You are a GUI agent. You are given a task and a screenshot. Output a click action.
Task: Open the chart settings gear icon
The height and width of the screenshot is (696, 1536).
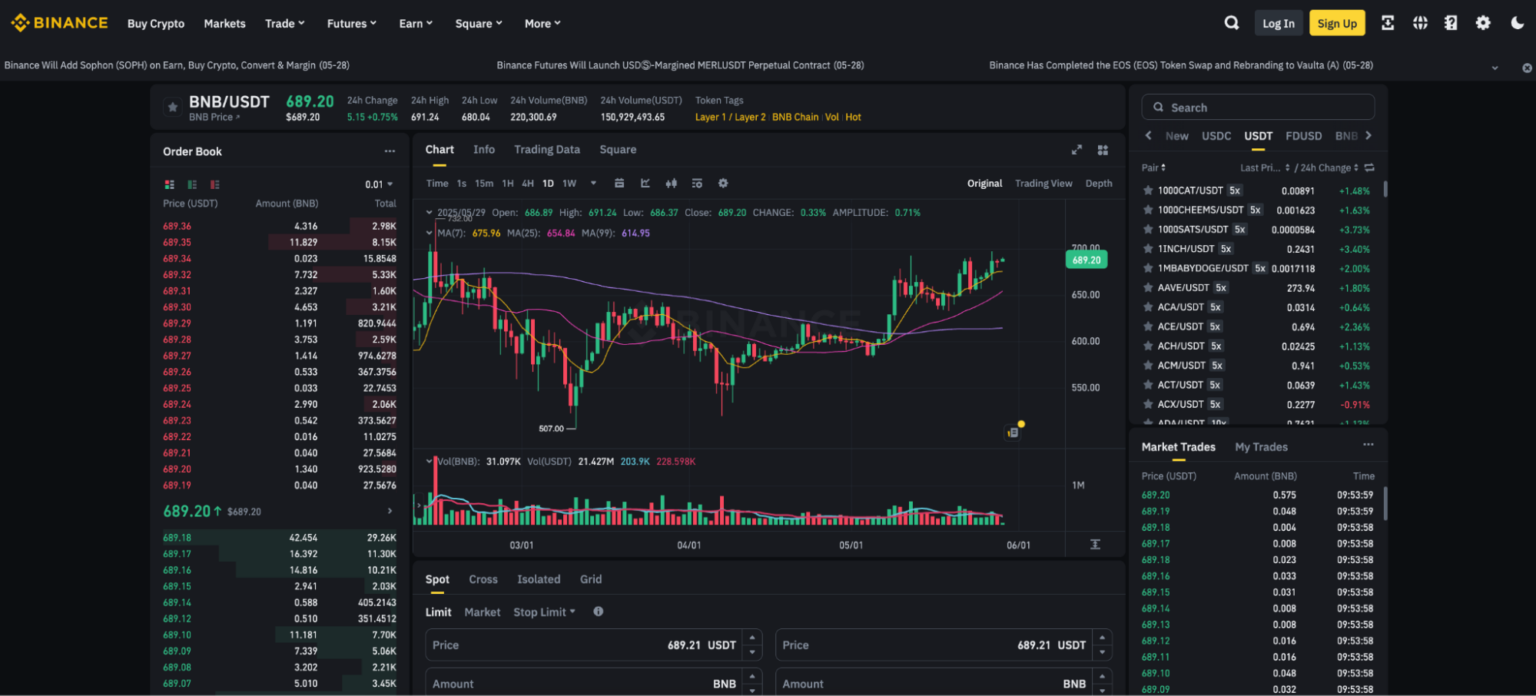pos(722,183)
